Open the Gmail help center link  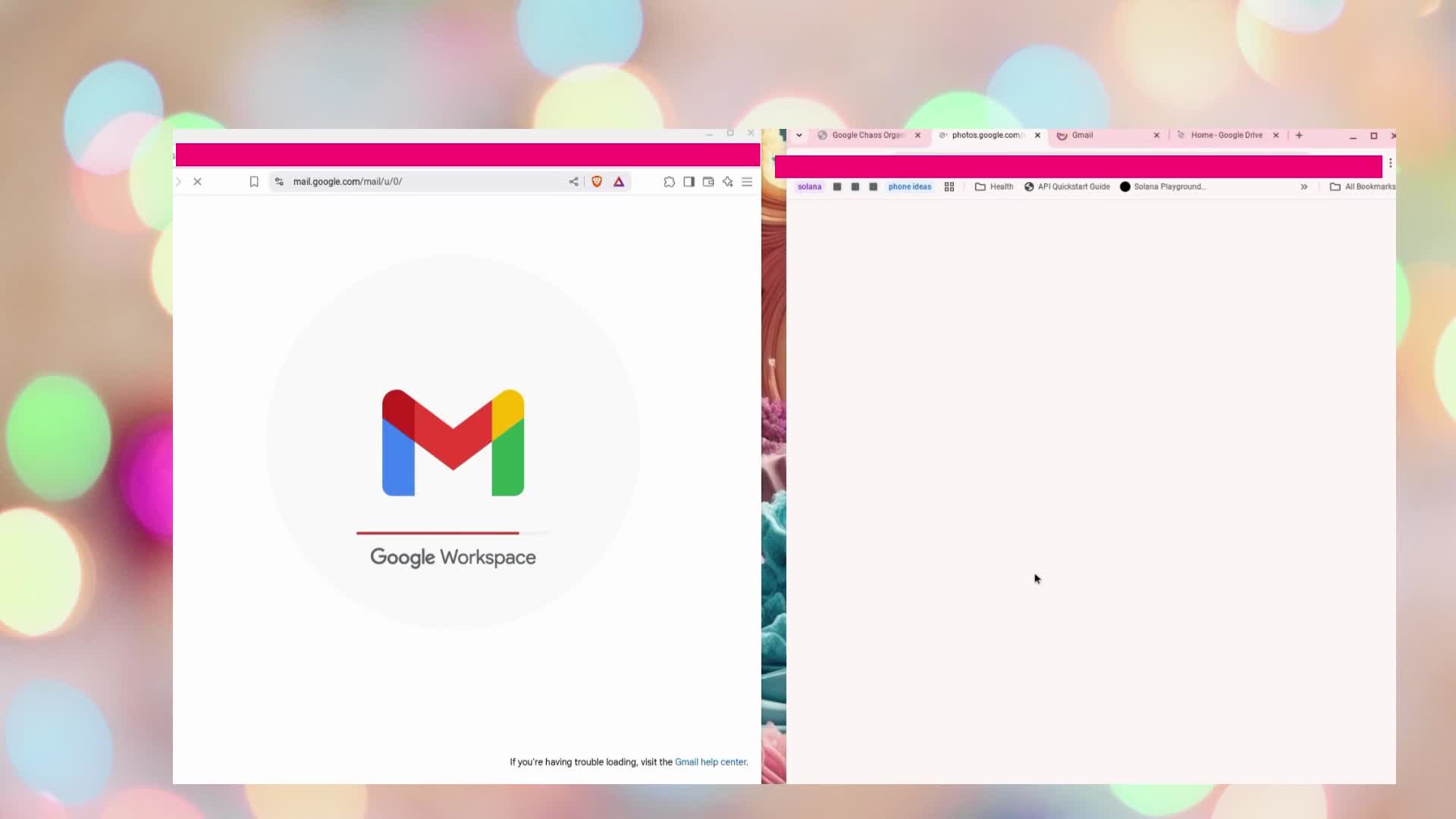click(x=711, y=762)
